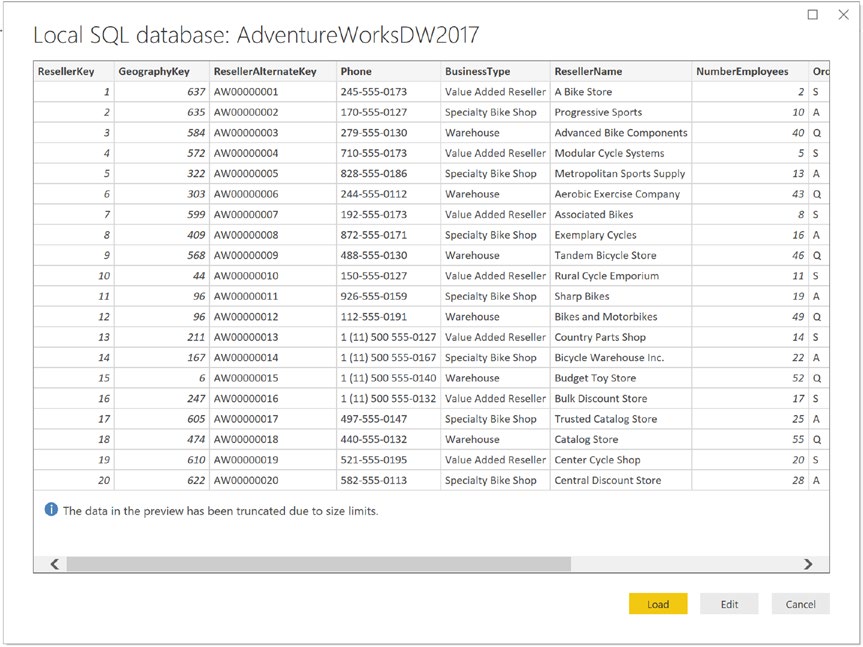This screenshot has height=647, width=863.
Task: Click reseller name Associated Bikes
Action: point(593,215)
